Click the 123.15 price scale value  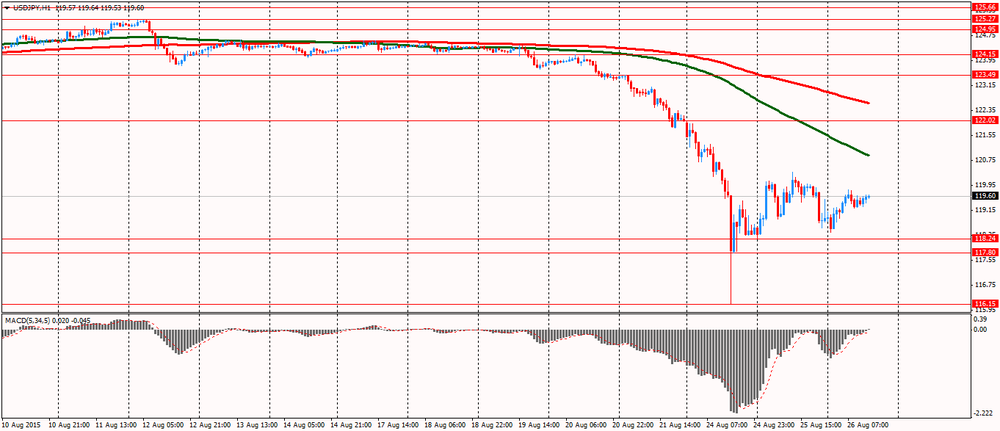tap(983, 85)
